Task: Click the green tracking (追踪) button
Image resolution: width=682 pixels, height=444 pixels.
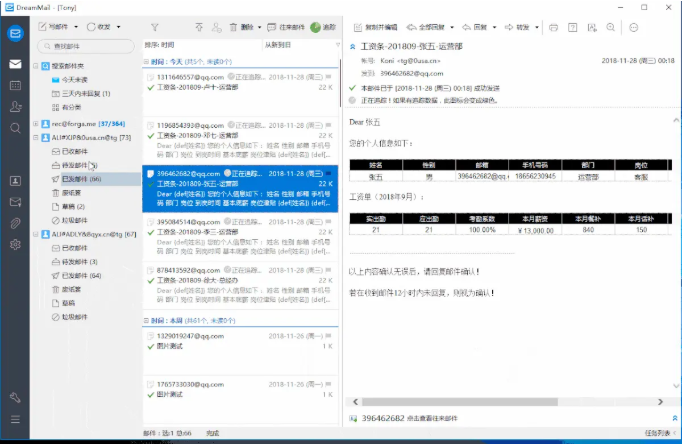Action: pos(323,27)
